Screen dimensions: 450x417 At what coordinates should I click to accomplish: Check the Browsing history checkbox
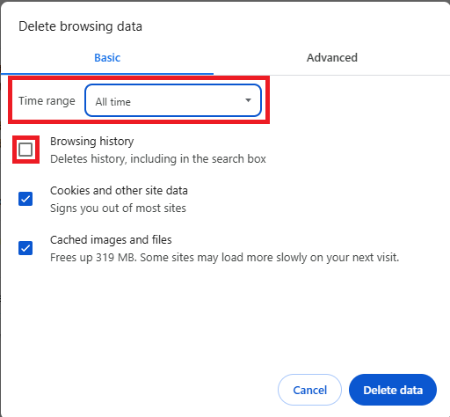point(26,149)
